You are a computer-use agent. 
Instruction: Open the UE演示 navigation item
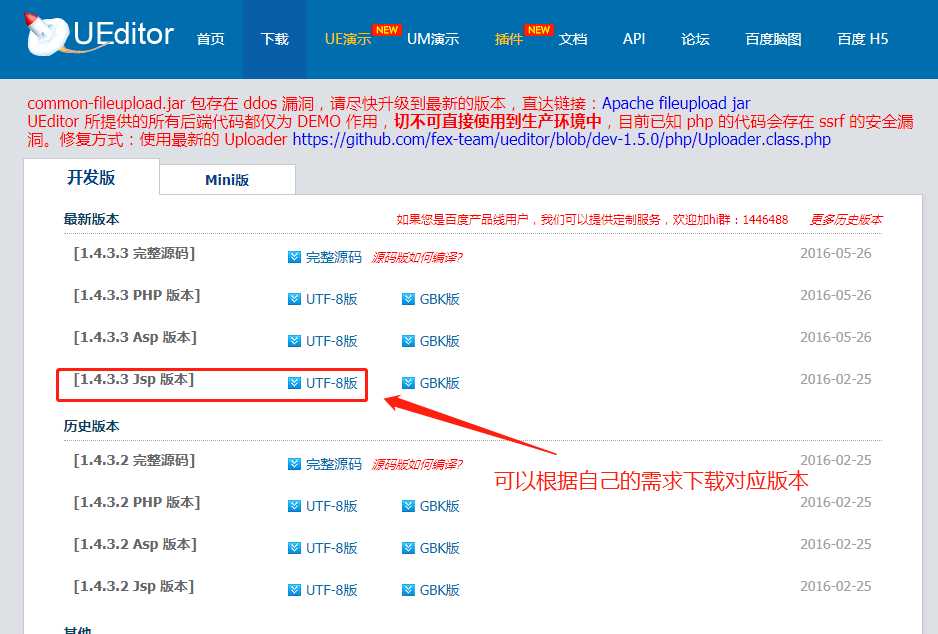(x=348, y=39)
